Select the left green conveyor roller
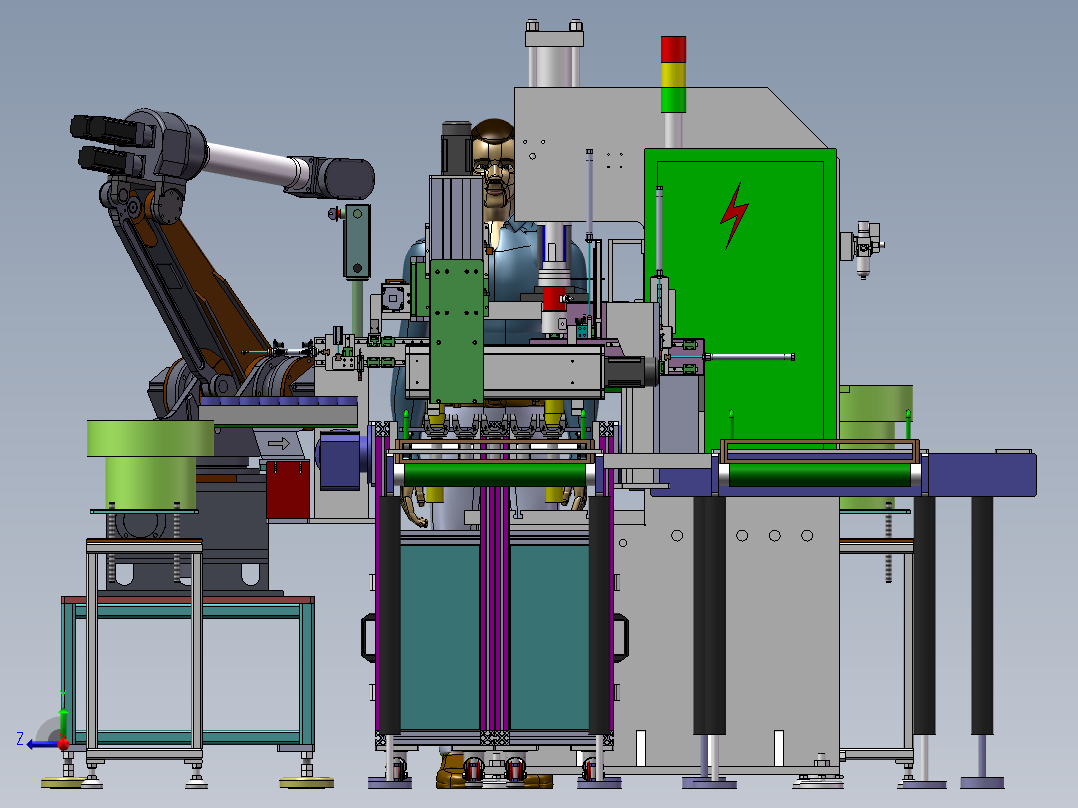This screenshot has width=1078, height=808. (x=494, y=474)
